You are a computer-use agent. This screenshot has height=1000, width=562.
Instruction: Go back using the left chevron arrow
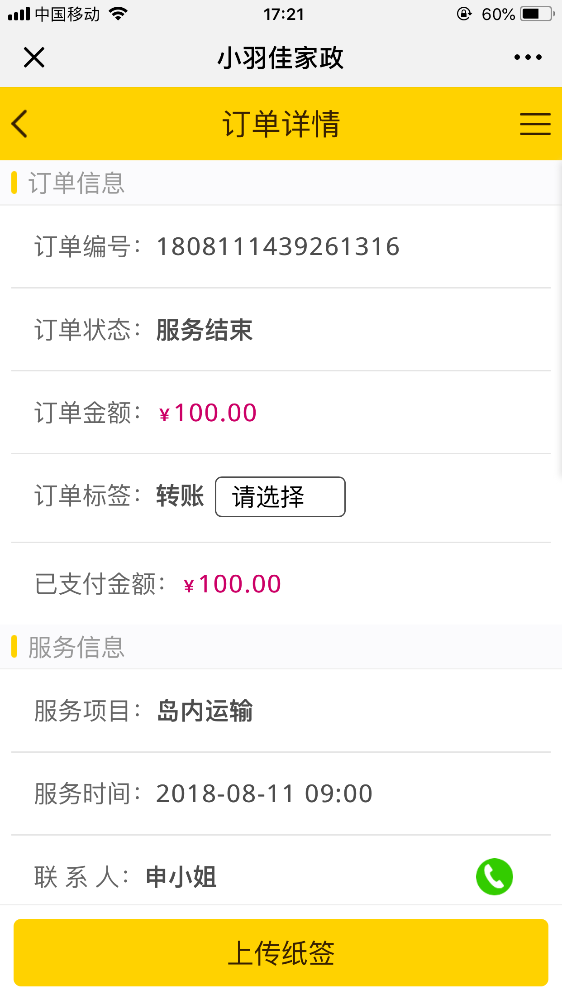(x=20, y=123)
